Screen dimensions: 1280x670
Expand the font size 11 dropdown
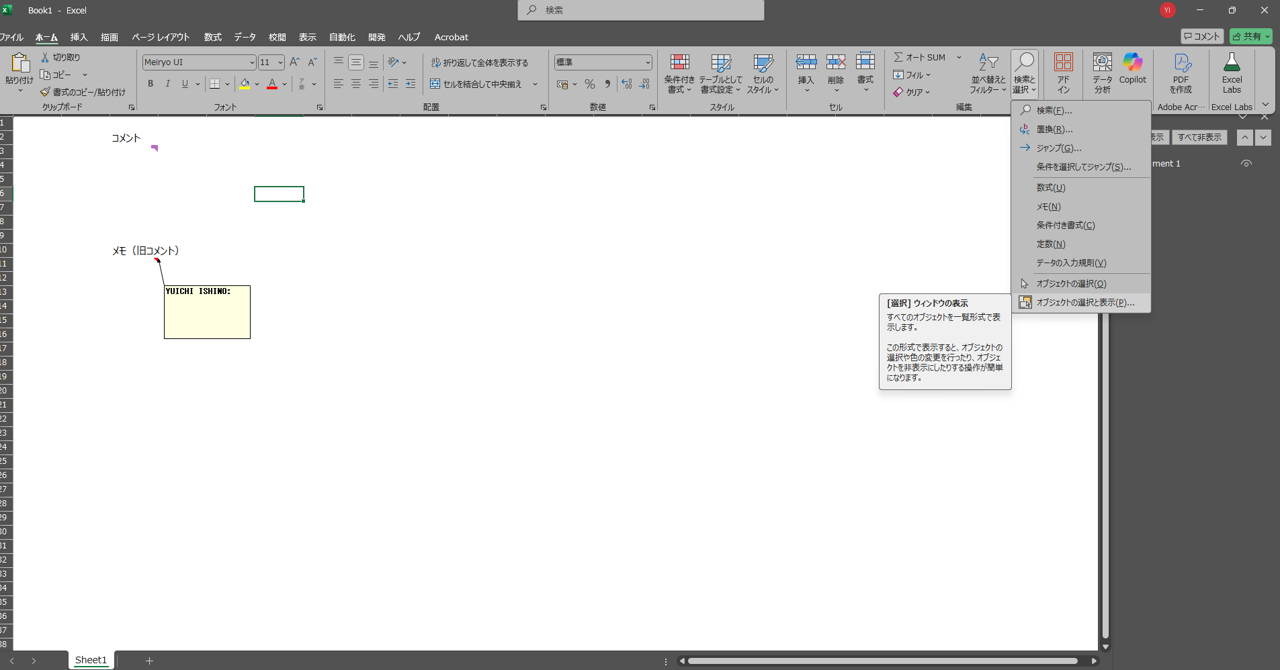tap(280, 62)
